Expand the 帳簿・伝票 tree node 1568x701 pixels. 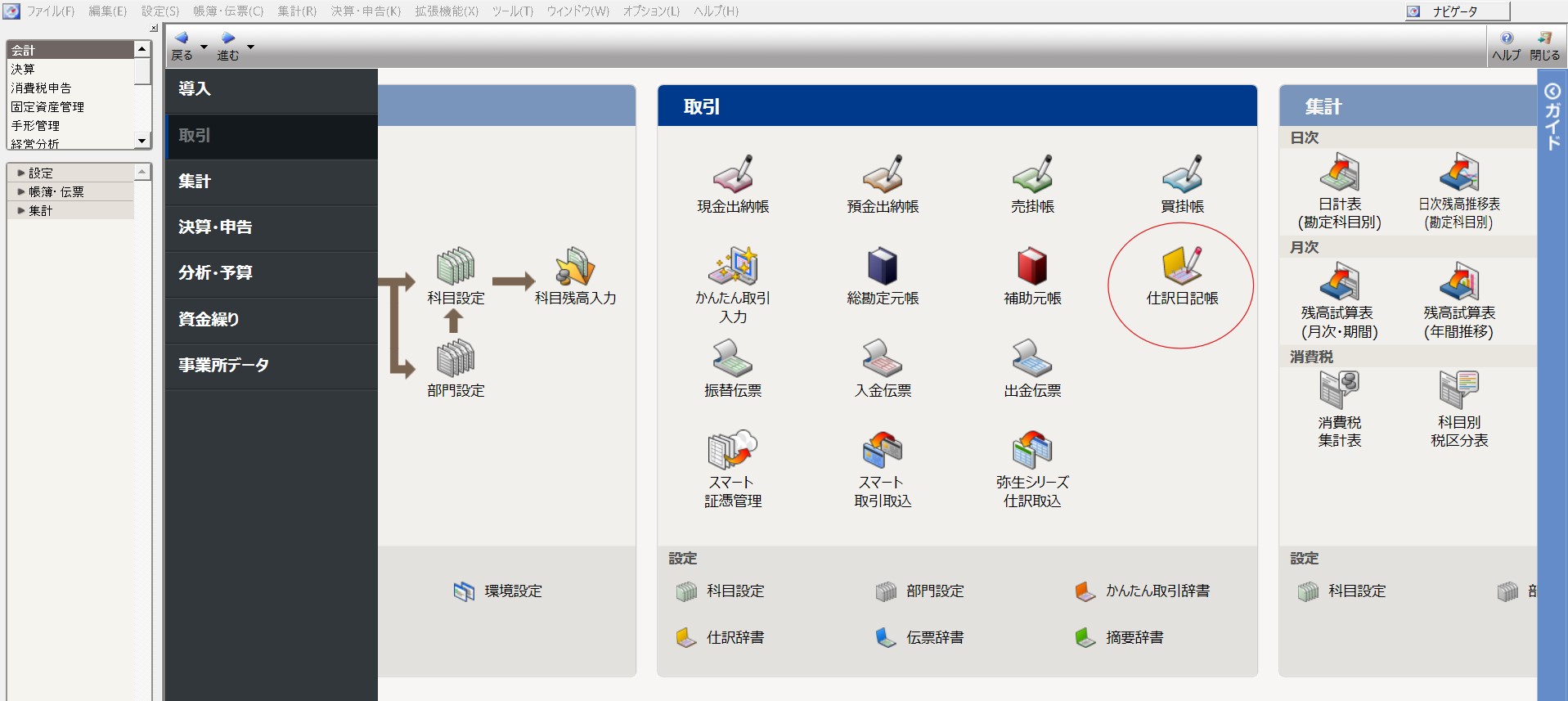[x=21, y=191]
